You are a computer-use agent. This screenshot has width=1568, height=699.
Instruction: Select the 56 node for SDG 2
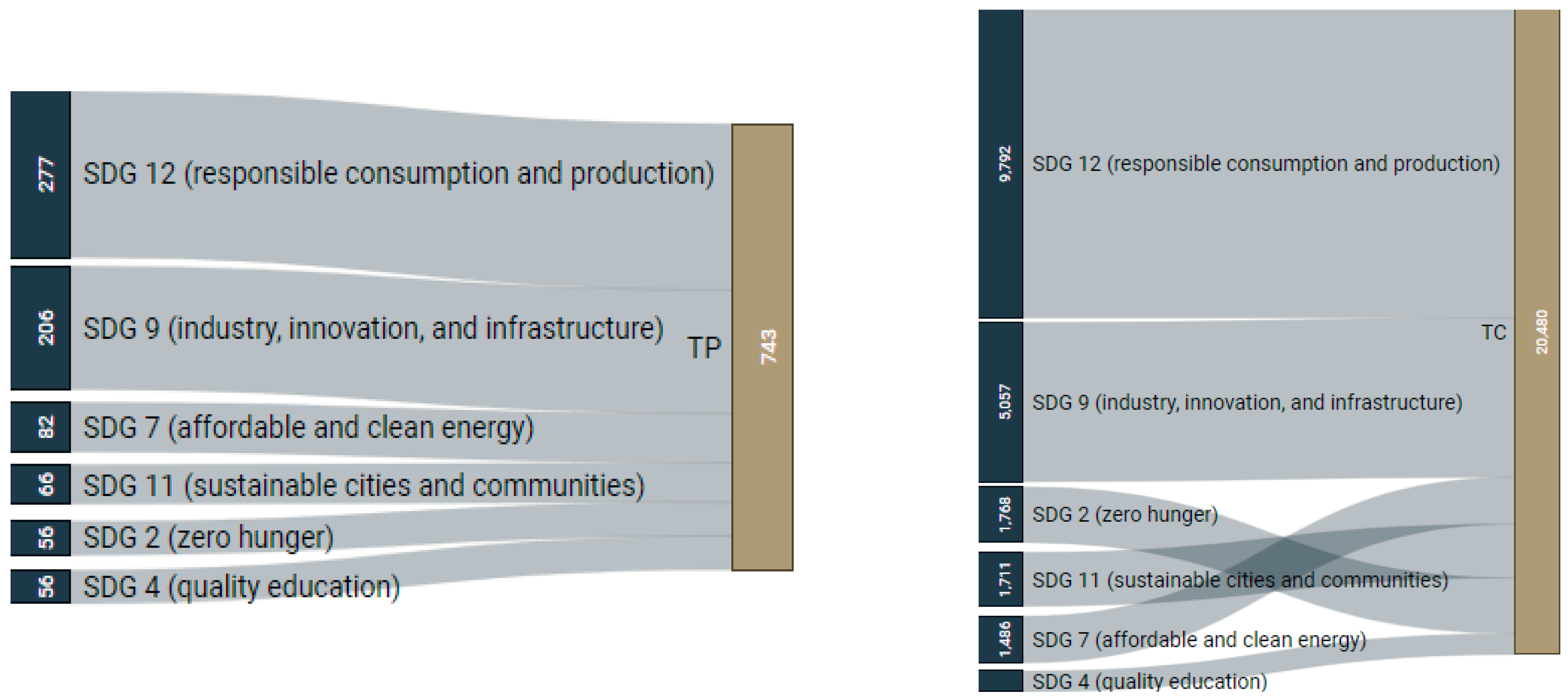tap(40, 537)
